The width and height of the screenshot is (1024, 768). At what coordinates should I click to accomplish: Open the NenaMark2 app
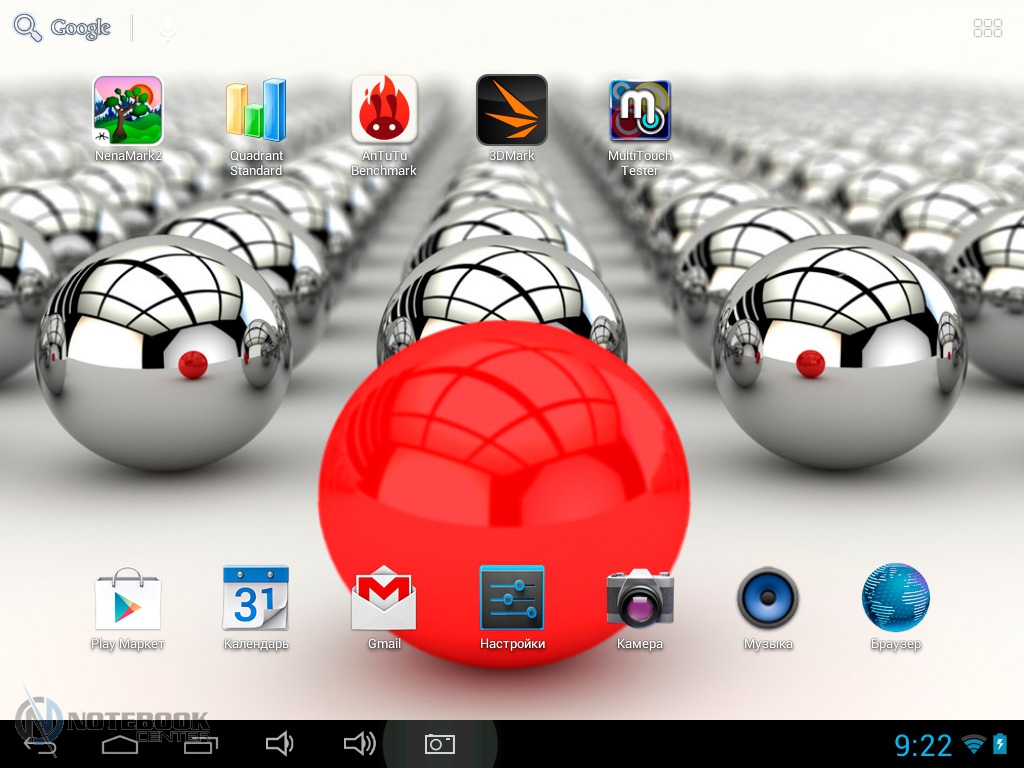point(128,111)
